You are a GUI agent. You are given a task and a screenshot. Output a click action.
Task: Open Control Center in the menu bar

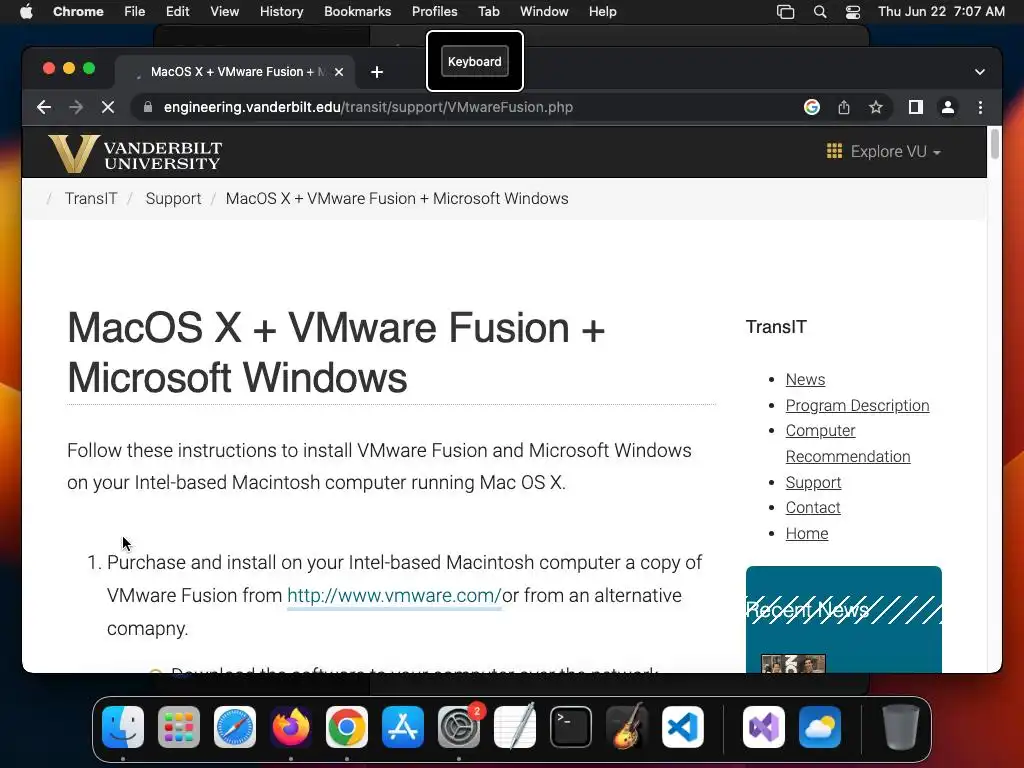point(853,11)
